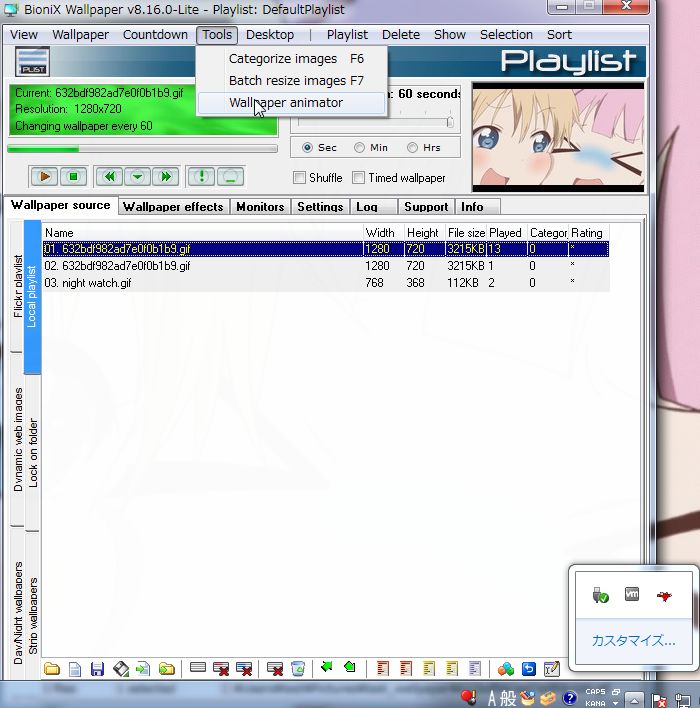Enable the Timed wallpaper checkbox
This screenshot has width=700, height=708.
[x=358, y=178]
